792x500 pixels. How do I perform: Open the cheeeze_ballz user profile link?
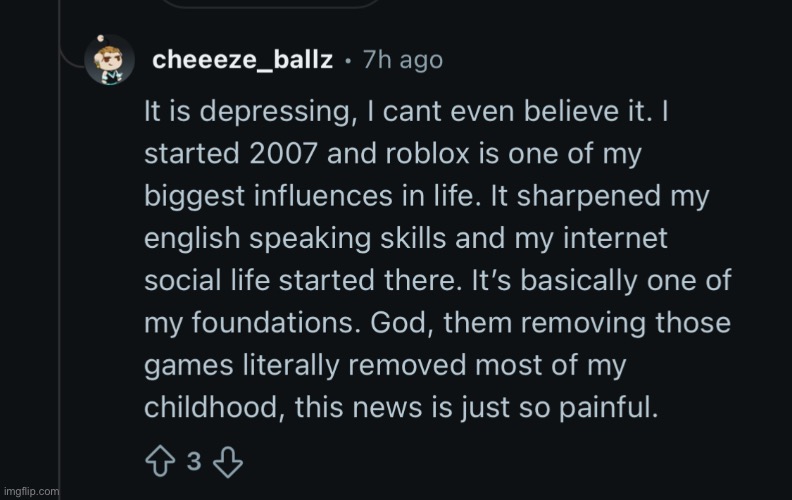(x=240, y=60)
